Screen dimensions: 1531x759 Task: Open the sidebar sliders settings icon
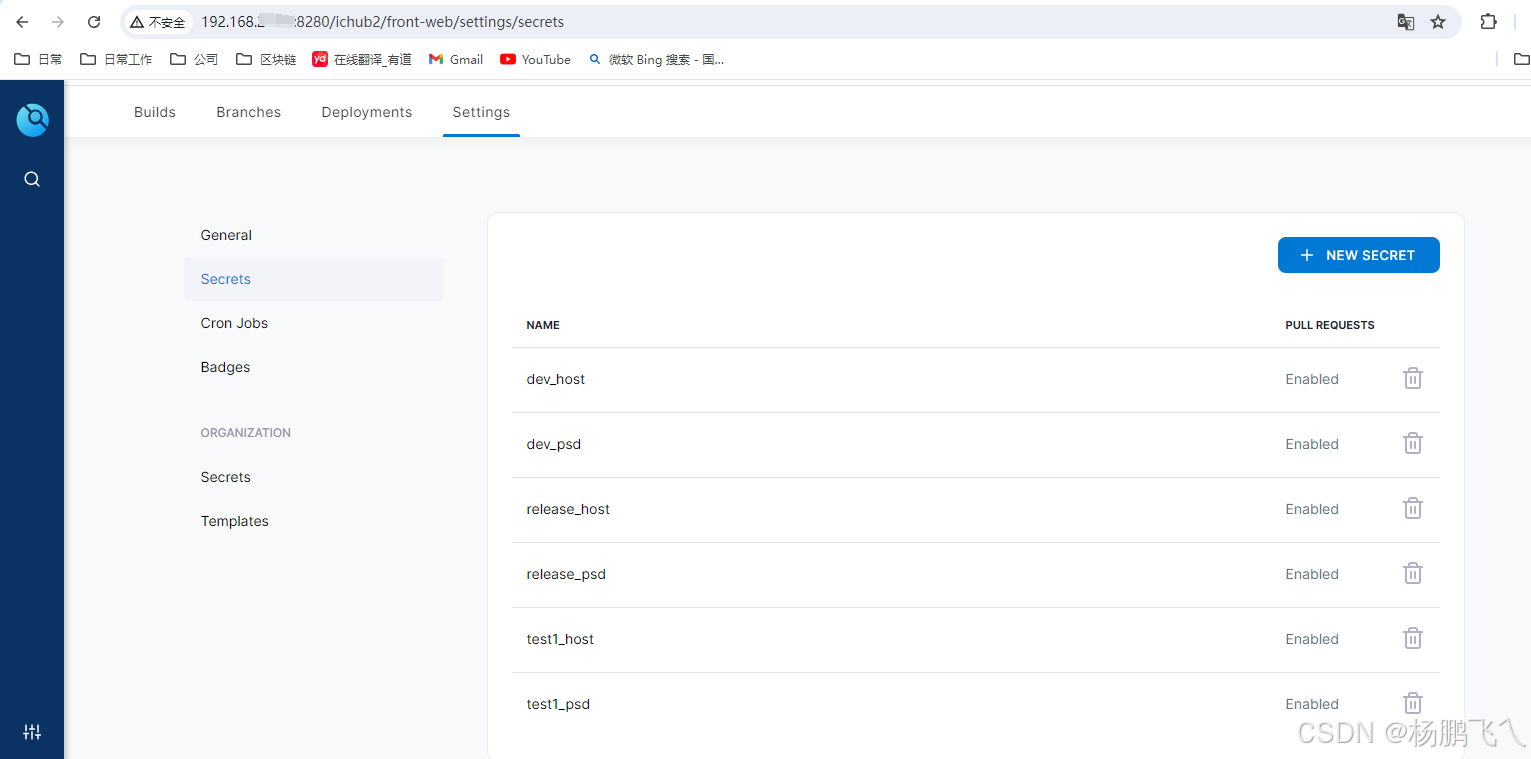coord(32,732)
